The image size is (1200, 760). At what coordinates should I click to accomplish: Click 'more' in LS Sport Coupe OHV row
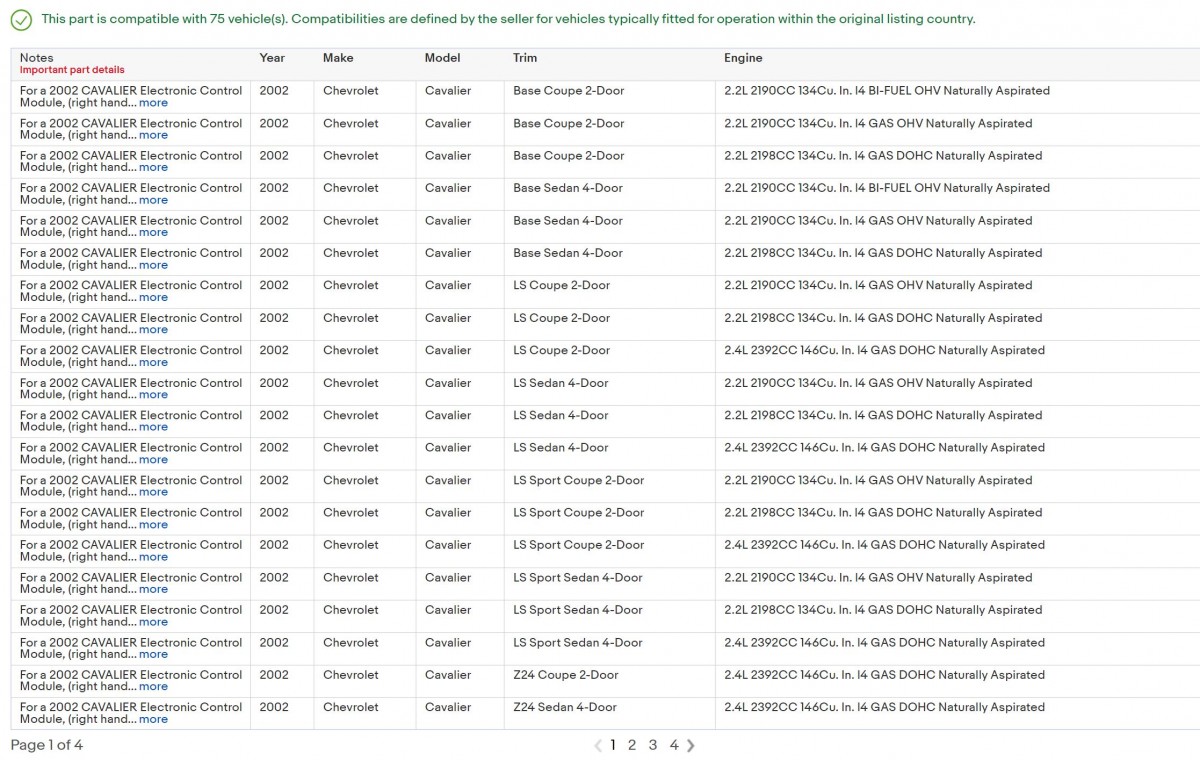tap(153, 492)
